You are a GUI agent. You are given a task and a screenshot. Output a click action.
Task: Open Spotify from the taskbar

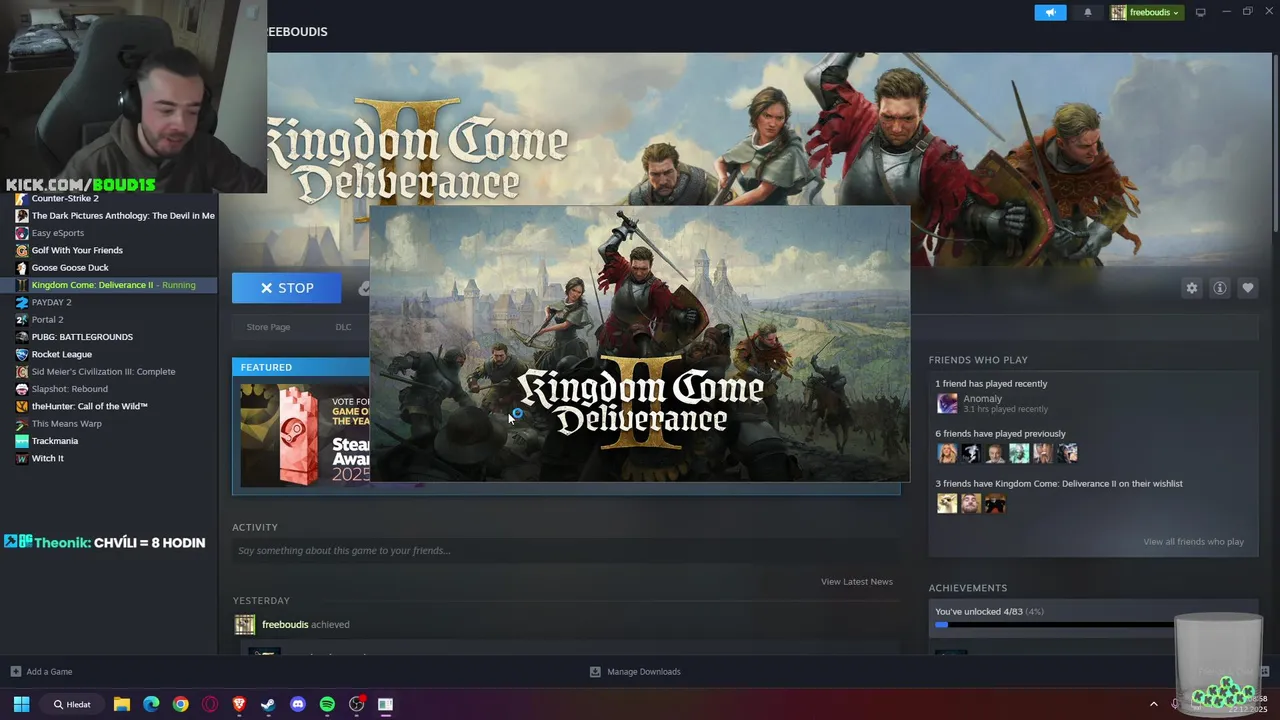pyautogui.click(x=327, y=704)
